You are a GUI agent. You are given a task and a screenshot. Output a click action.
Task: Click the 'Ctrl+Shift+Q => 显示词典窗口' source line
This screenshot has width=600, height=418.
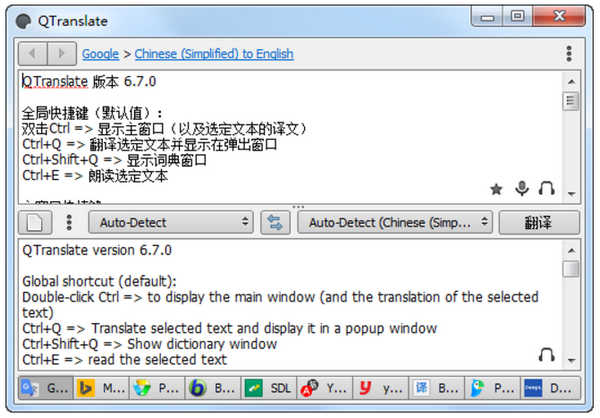[114, 160]
